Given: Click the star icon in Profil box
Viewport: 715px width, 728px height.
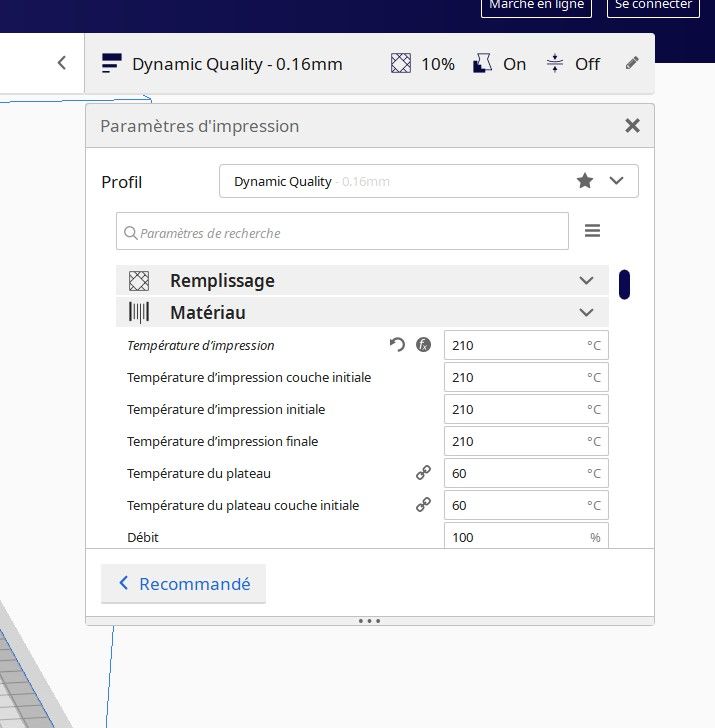Looking at the screenshot, I should pos(585,181).
